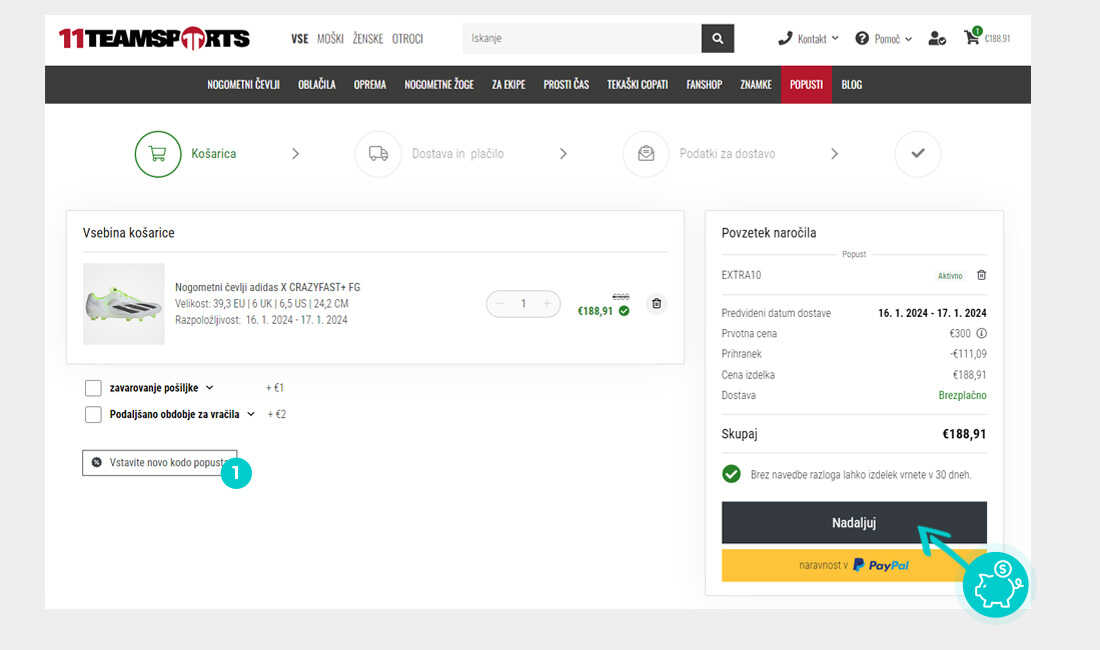This screenshot has width=1100, height=650.
Task: Expand zavarovanje pošiljke details chevron
Action: click(209, 388)
